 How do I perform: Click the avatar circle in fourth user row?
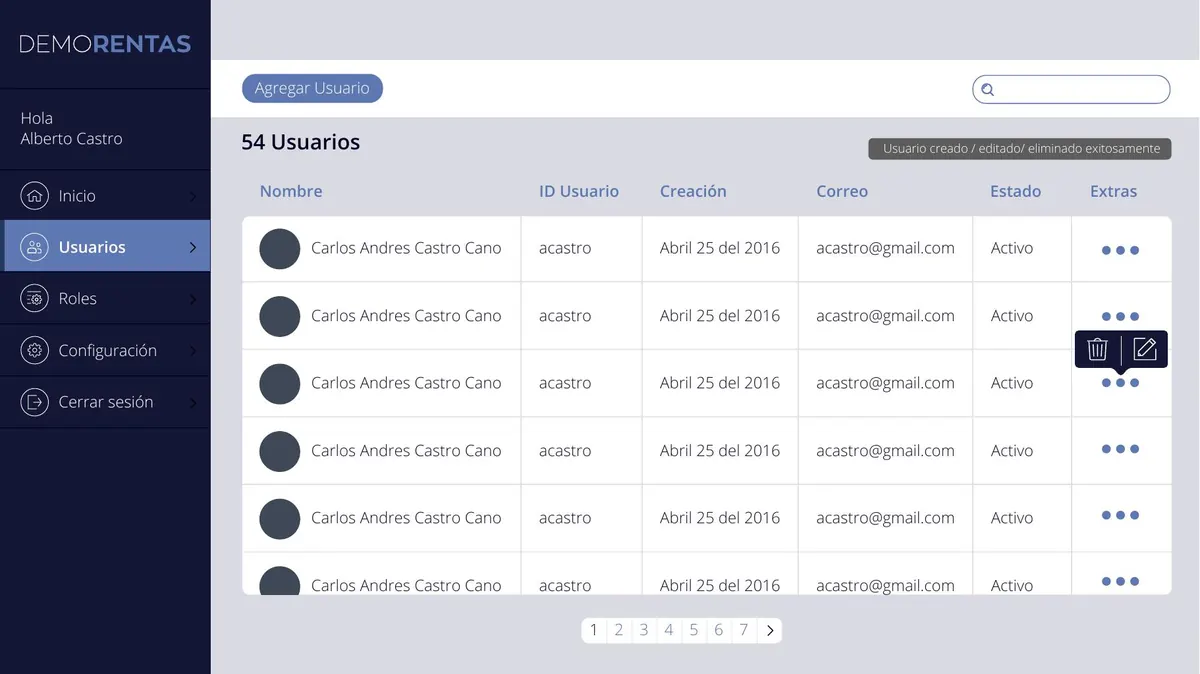[x=280, y=451]
